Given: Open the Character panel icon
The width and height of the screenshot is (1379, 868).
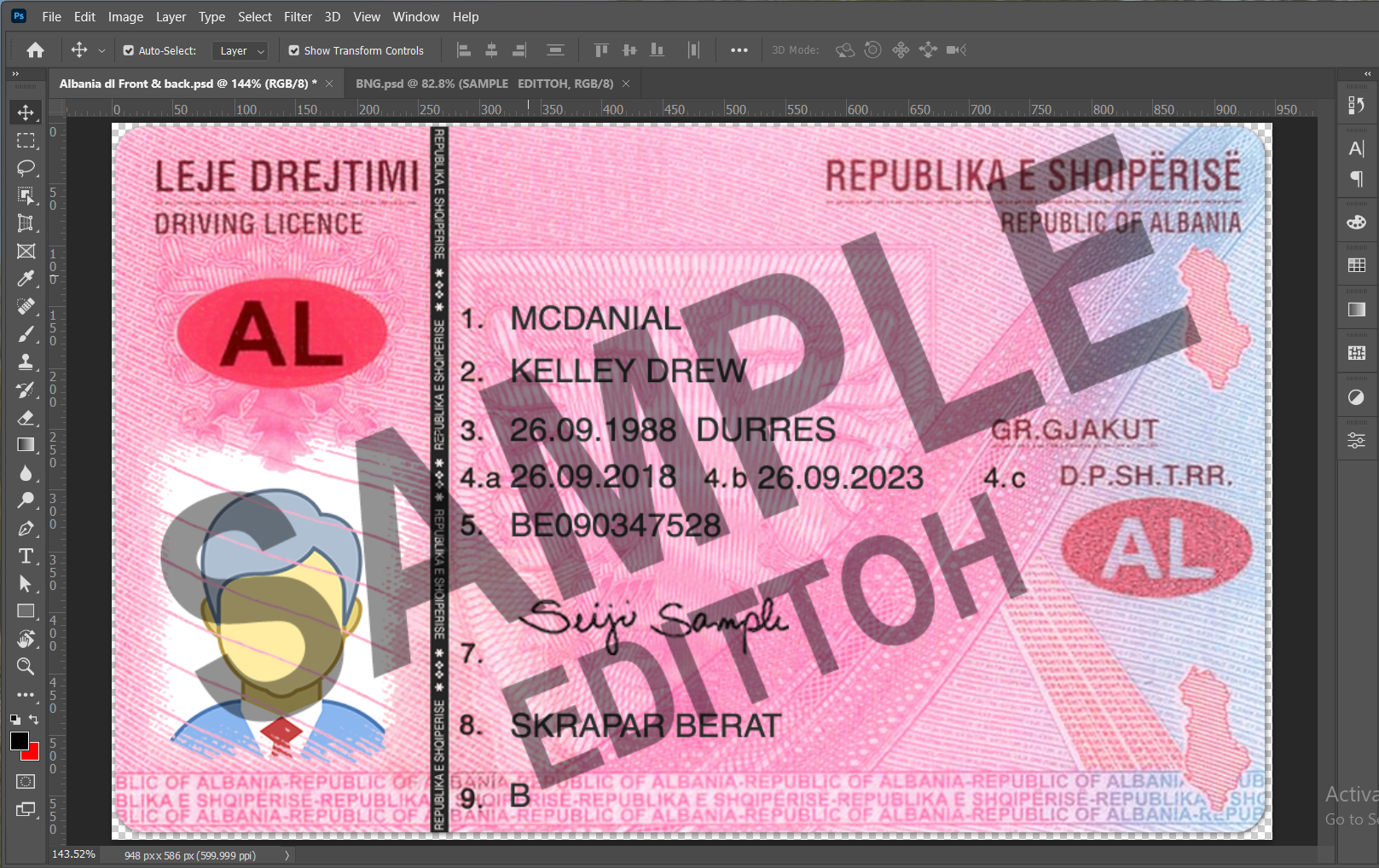Looking at the screenshot, I should pos(1356,148).
